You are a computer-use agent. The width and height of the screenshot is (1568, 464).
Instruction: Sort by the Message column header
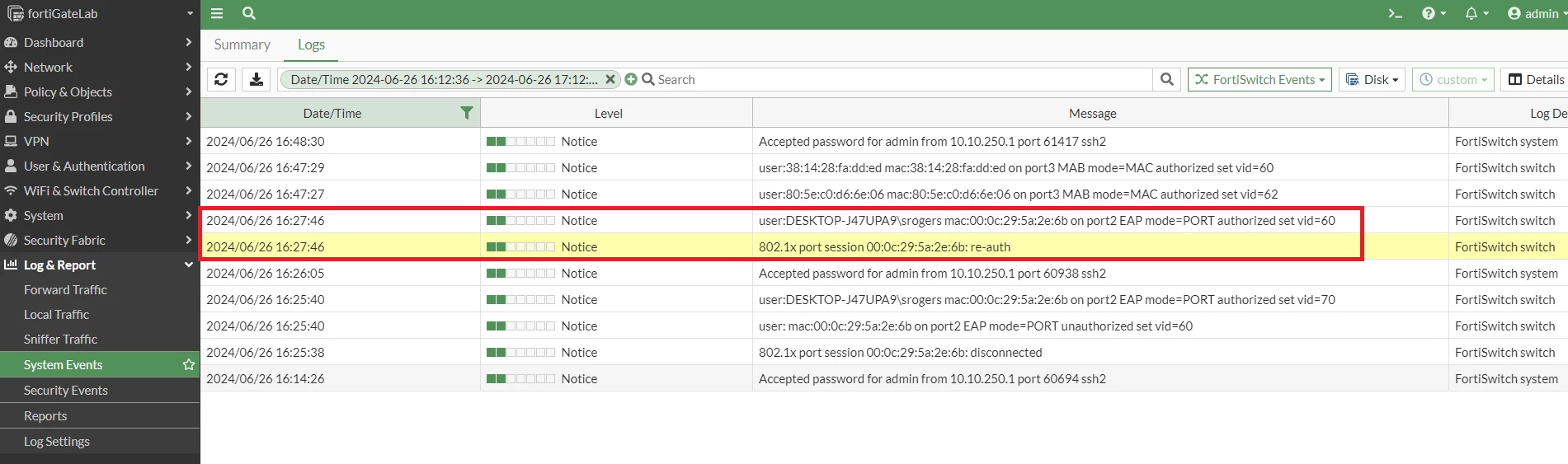coord(1092,113)
